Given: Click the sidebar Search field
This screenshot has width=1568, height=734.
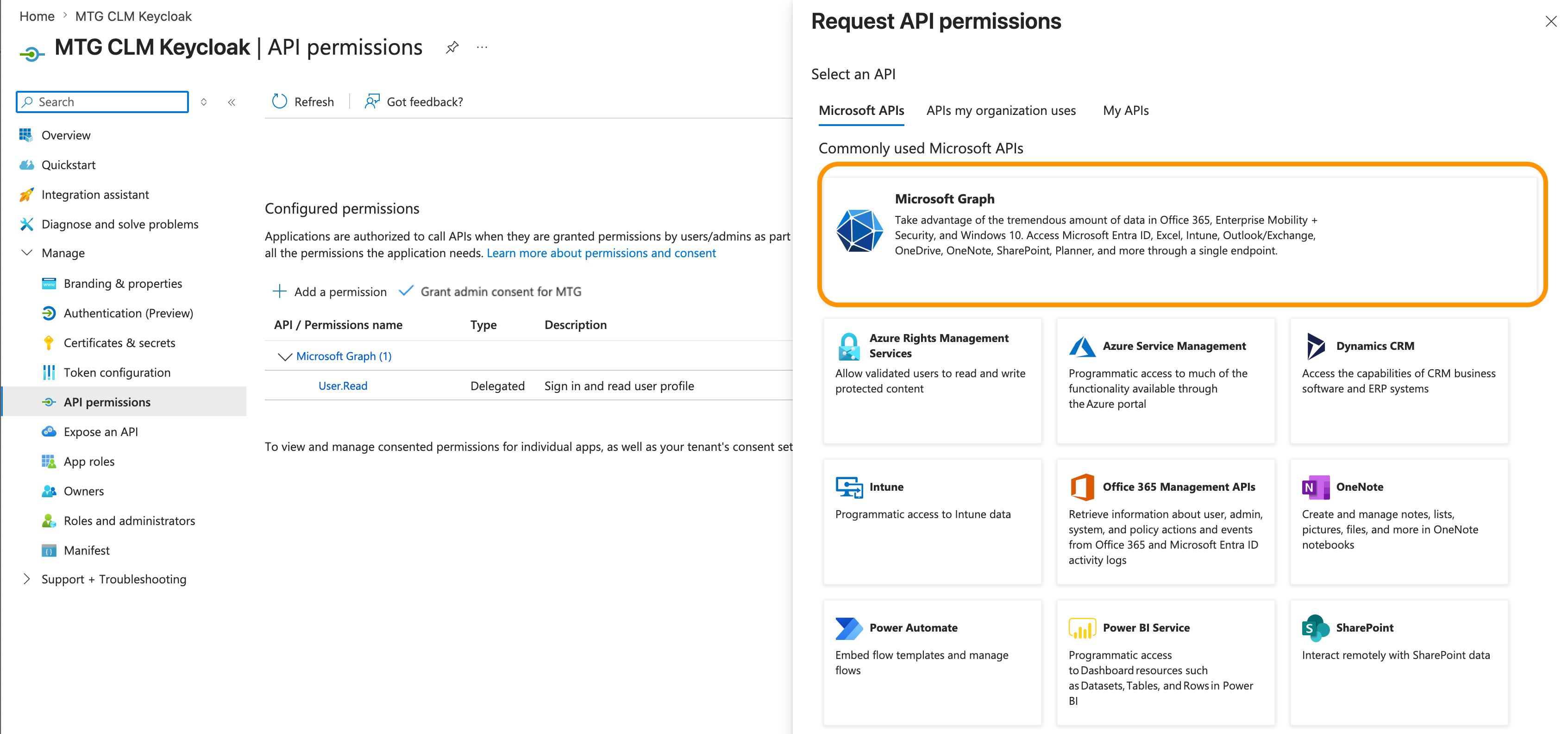Looking at the screenshot, I should click(102, 102).
